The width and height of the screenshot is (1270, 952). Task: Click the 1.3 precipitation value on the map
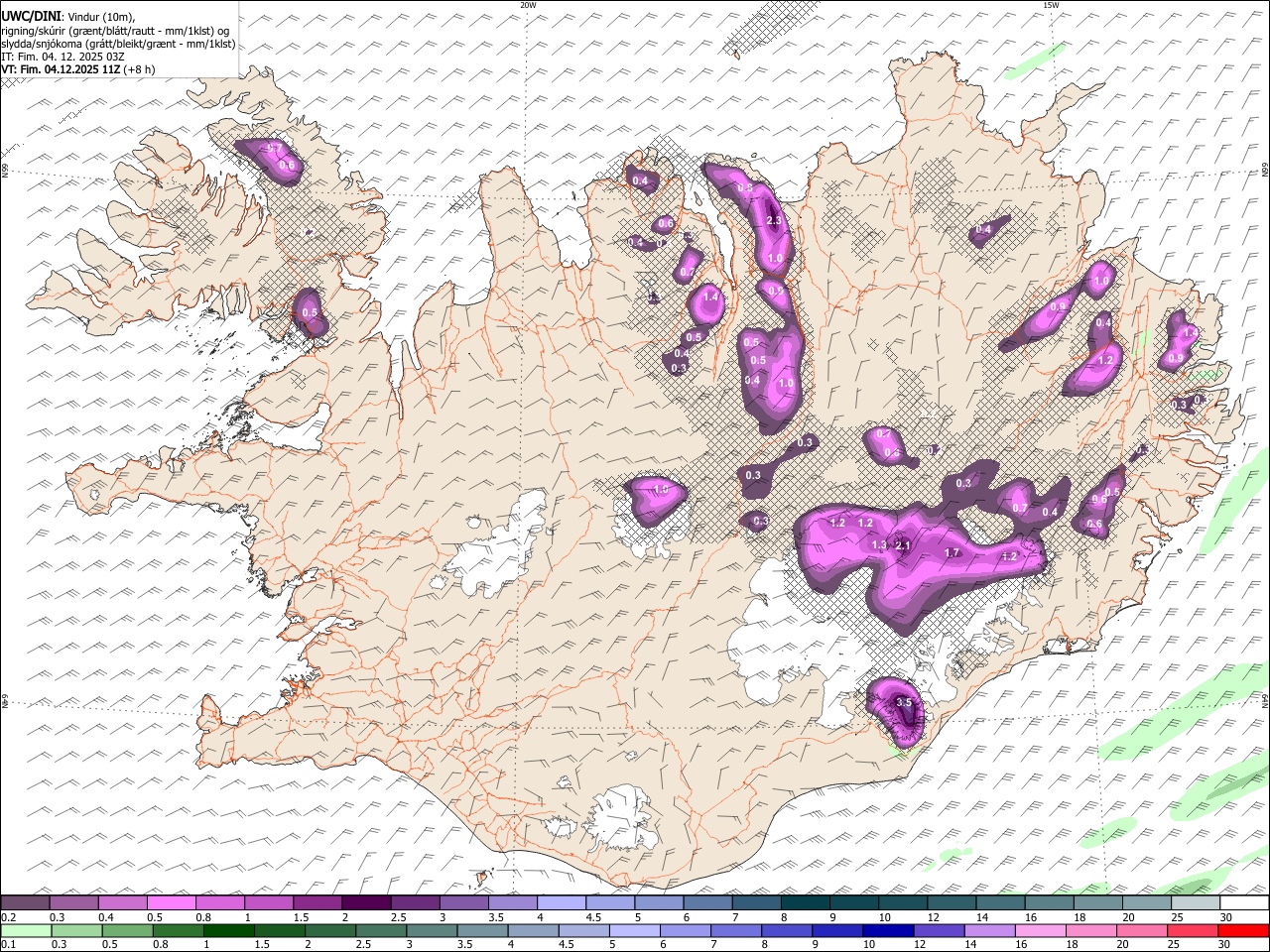point(878,545)
